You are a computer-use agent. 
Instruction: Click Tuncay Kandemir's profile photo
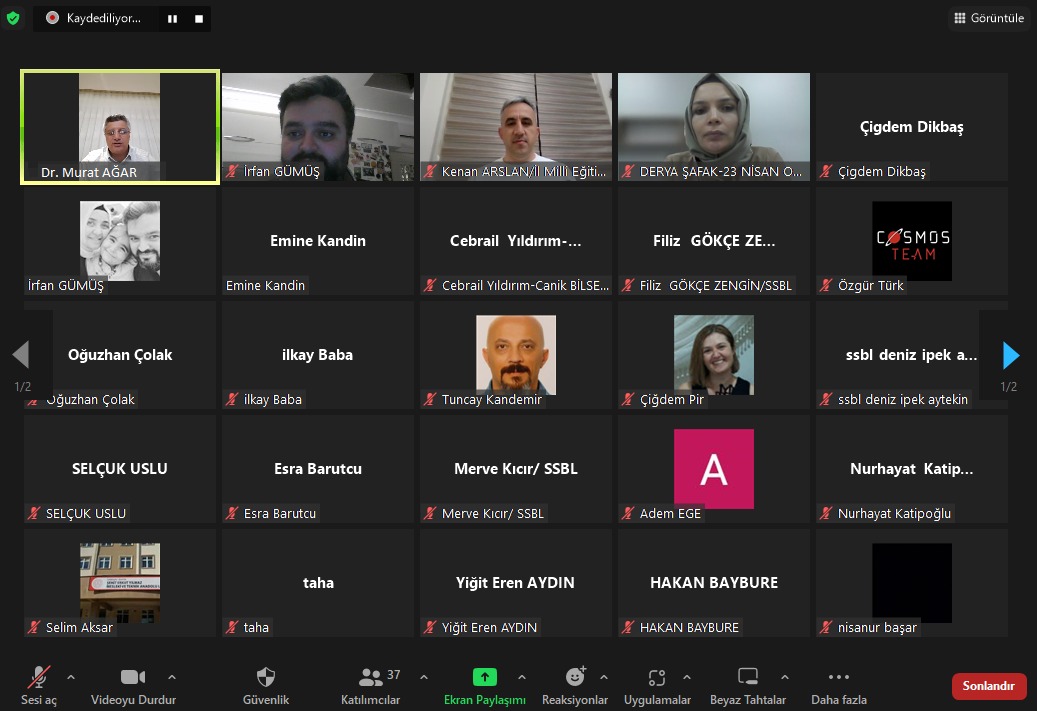coord(516,355)
